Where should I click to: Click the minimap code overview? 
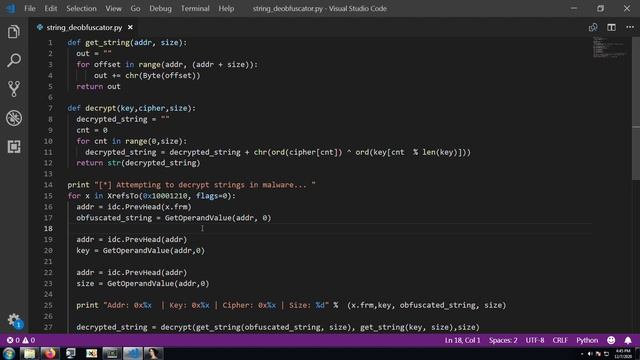[609, 47]
